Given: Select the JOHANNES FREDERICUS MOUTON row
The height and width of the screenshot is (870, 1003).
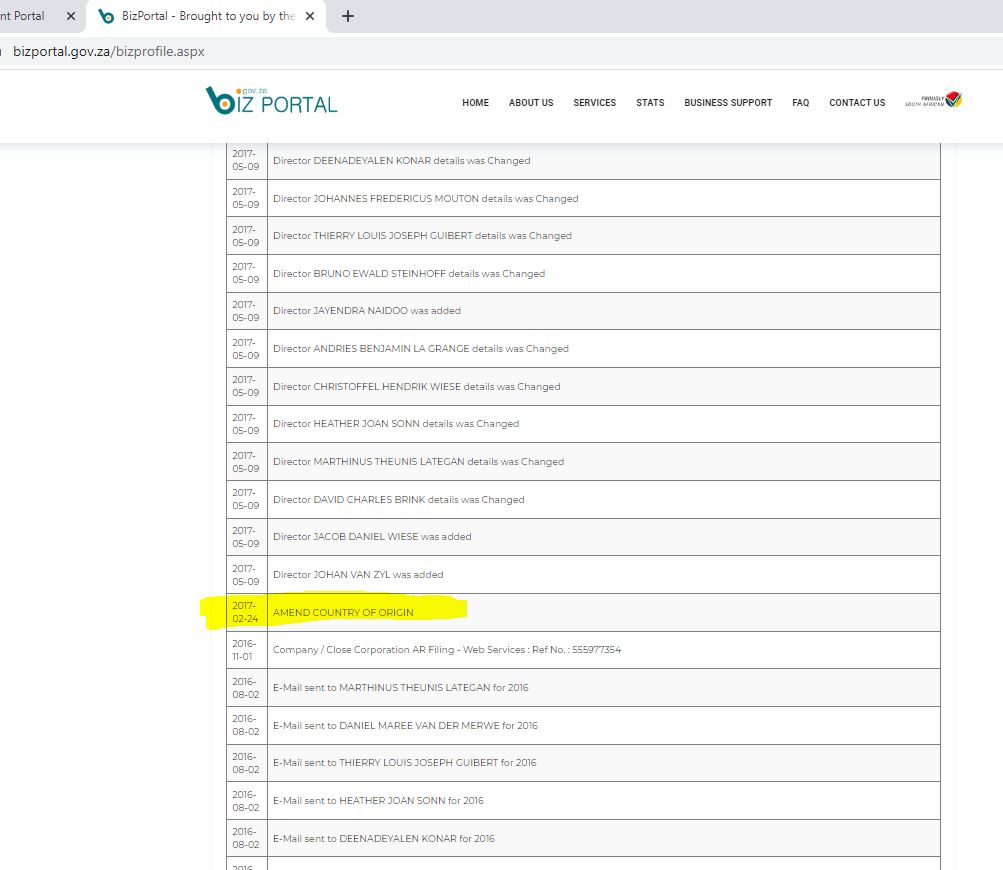Looking at the screenshot, I should [583, 198].
